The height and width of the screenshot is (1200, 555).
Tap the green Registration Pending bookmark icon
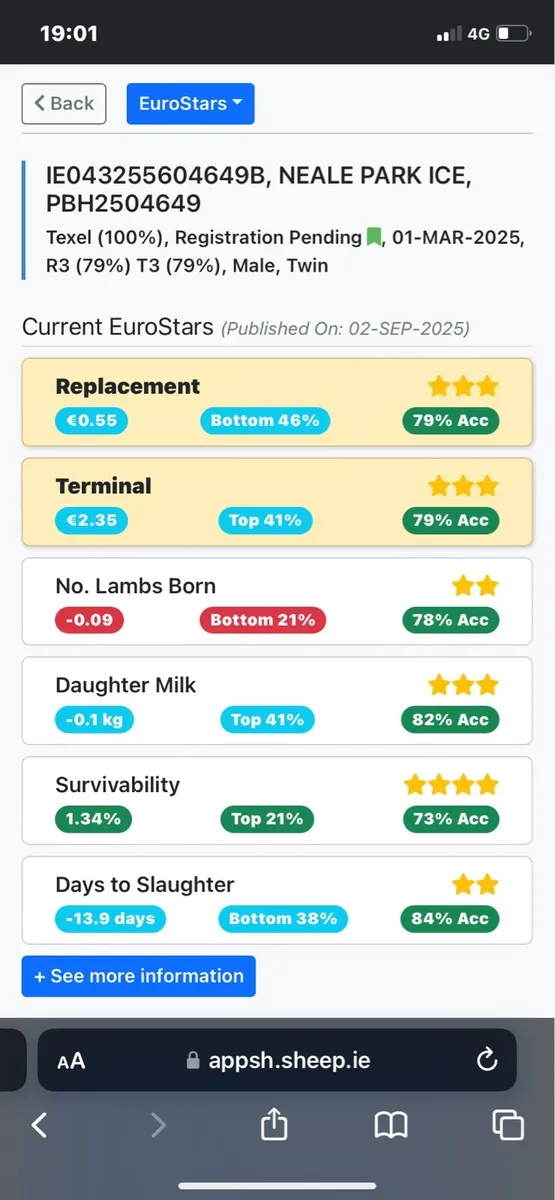pyautogui.click(x=374, y=237)
